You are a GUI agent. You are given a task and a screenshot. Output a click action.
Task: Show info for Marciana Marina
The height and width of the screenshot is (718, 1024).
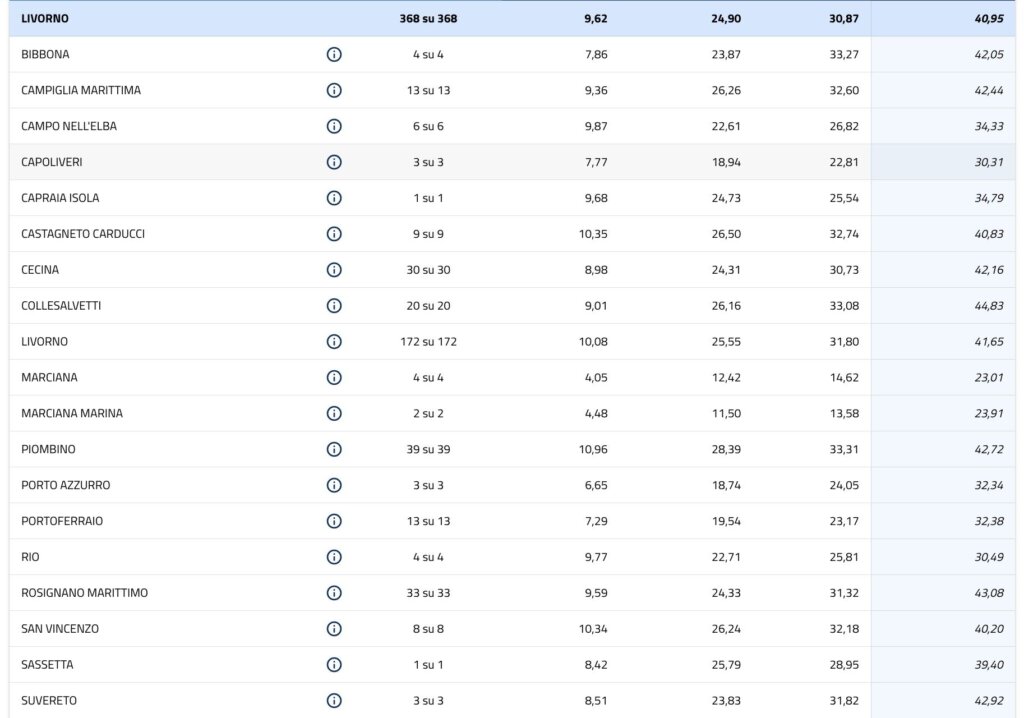[334, 413]
